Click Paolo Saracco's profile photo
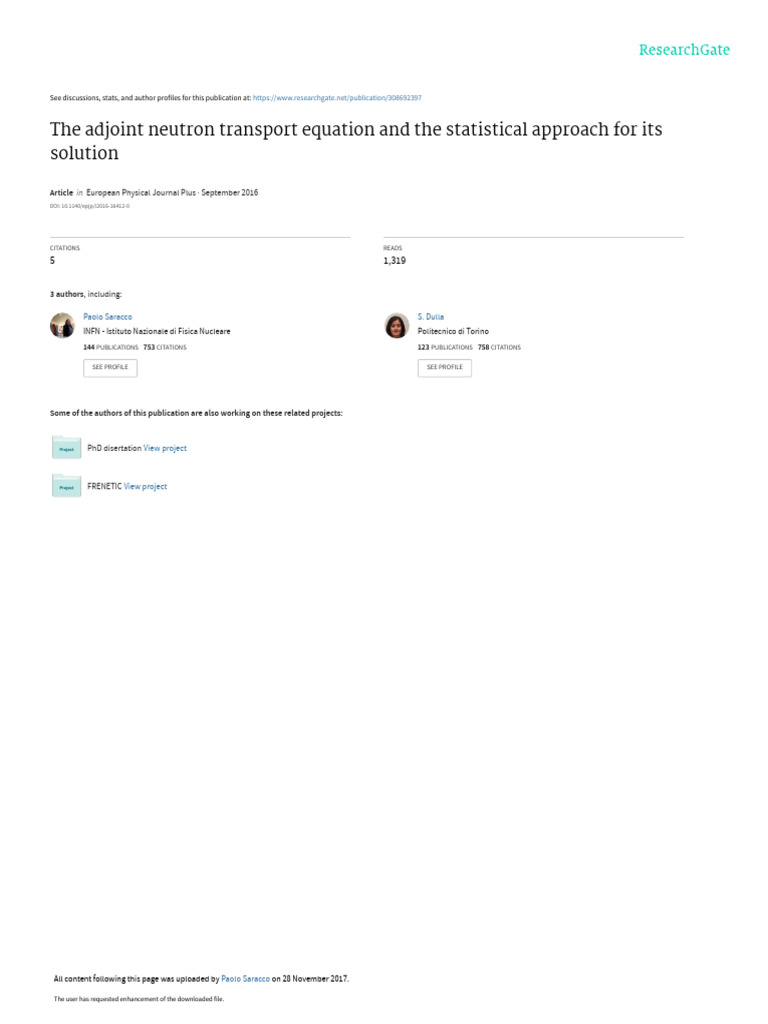Image resolution: width=768 pixels, height=1024 pixels. pyautogui.click(x=62, y=325)
